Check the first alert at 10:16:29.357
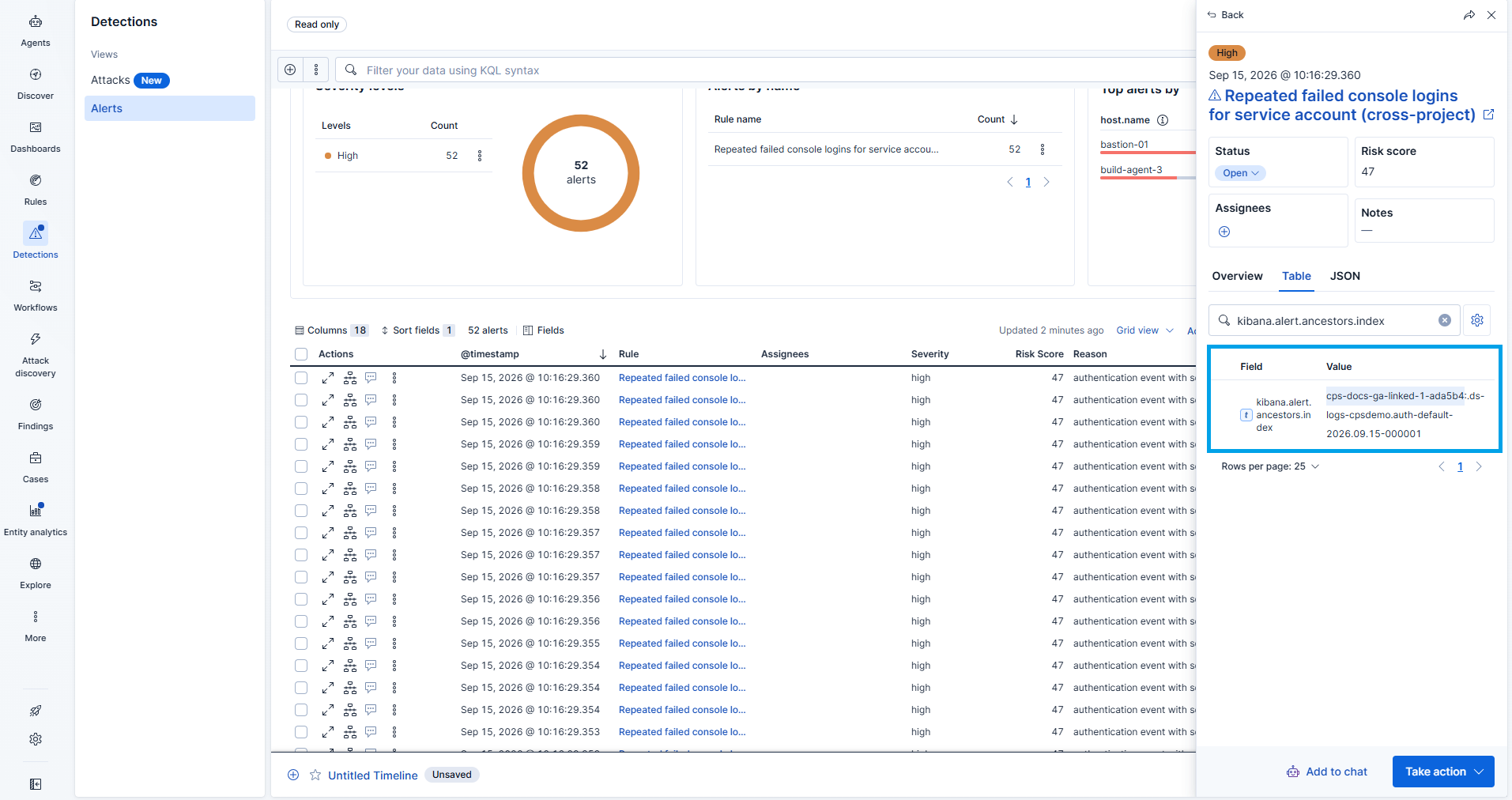The width and height of the screenshot is (1512, 800). [x=301, y=533]
